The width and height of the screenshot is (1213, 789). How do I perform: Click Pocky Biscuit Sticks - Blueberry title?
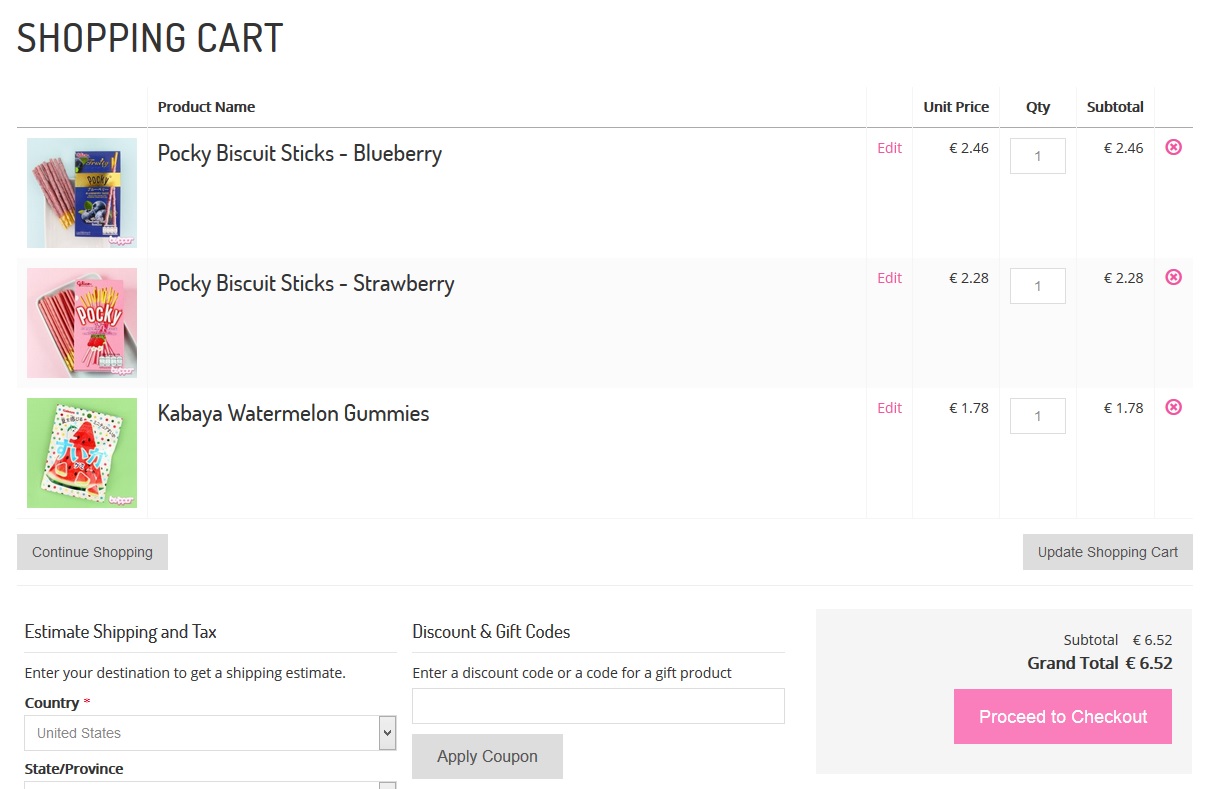[x=299, y=154]
